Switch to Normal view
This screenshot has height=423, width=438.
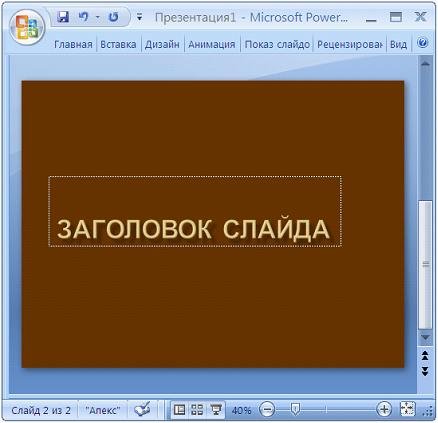(179, 409)
